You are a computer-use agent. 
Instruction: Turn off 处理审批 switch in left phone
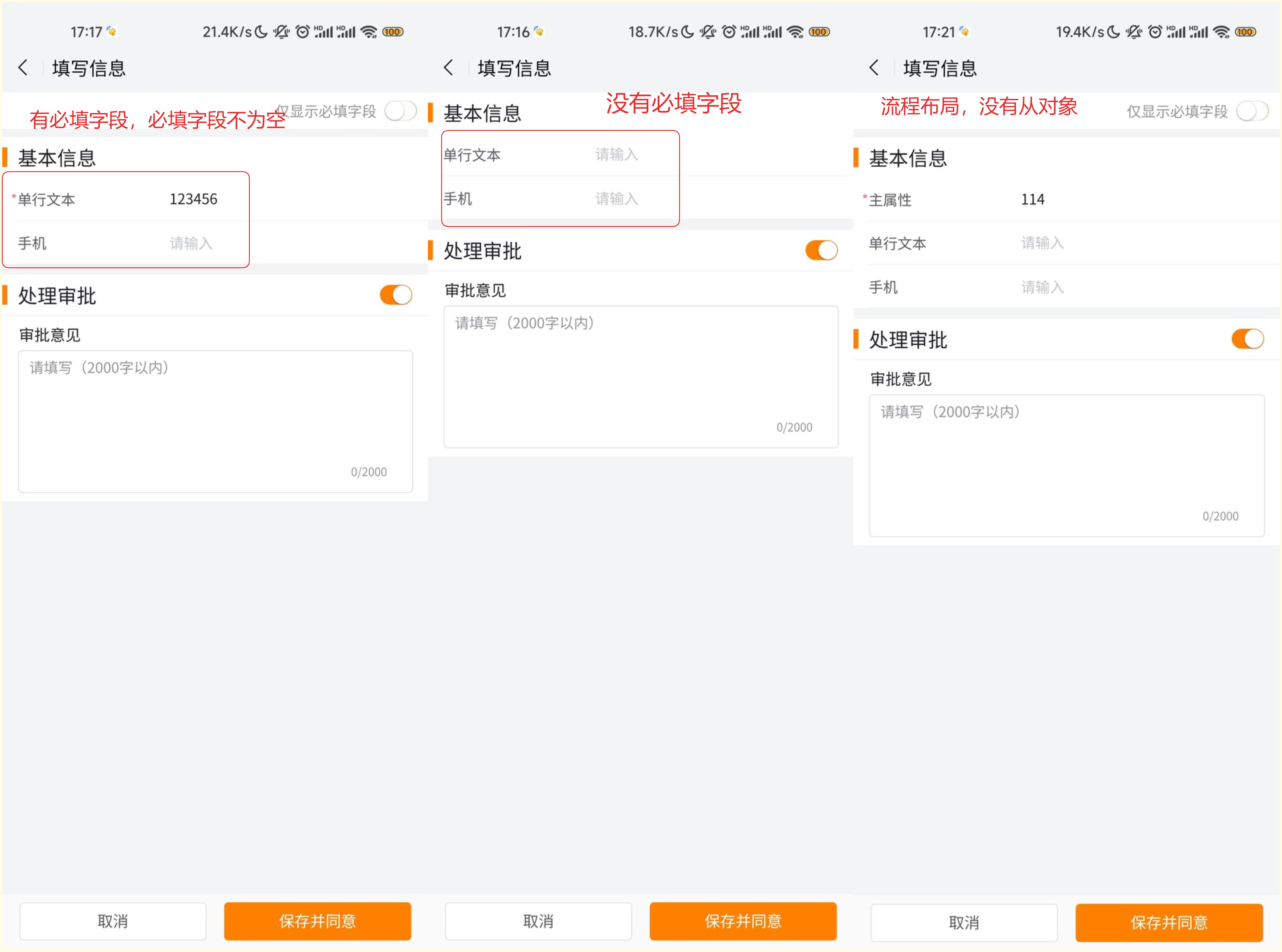396,295
